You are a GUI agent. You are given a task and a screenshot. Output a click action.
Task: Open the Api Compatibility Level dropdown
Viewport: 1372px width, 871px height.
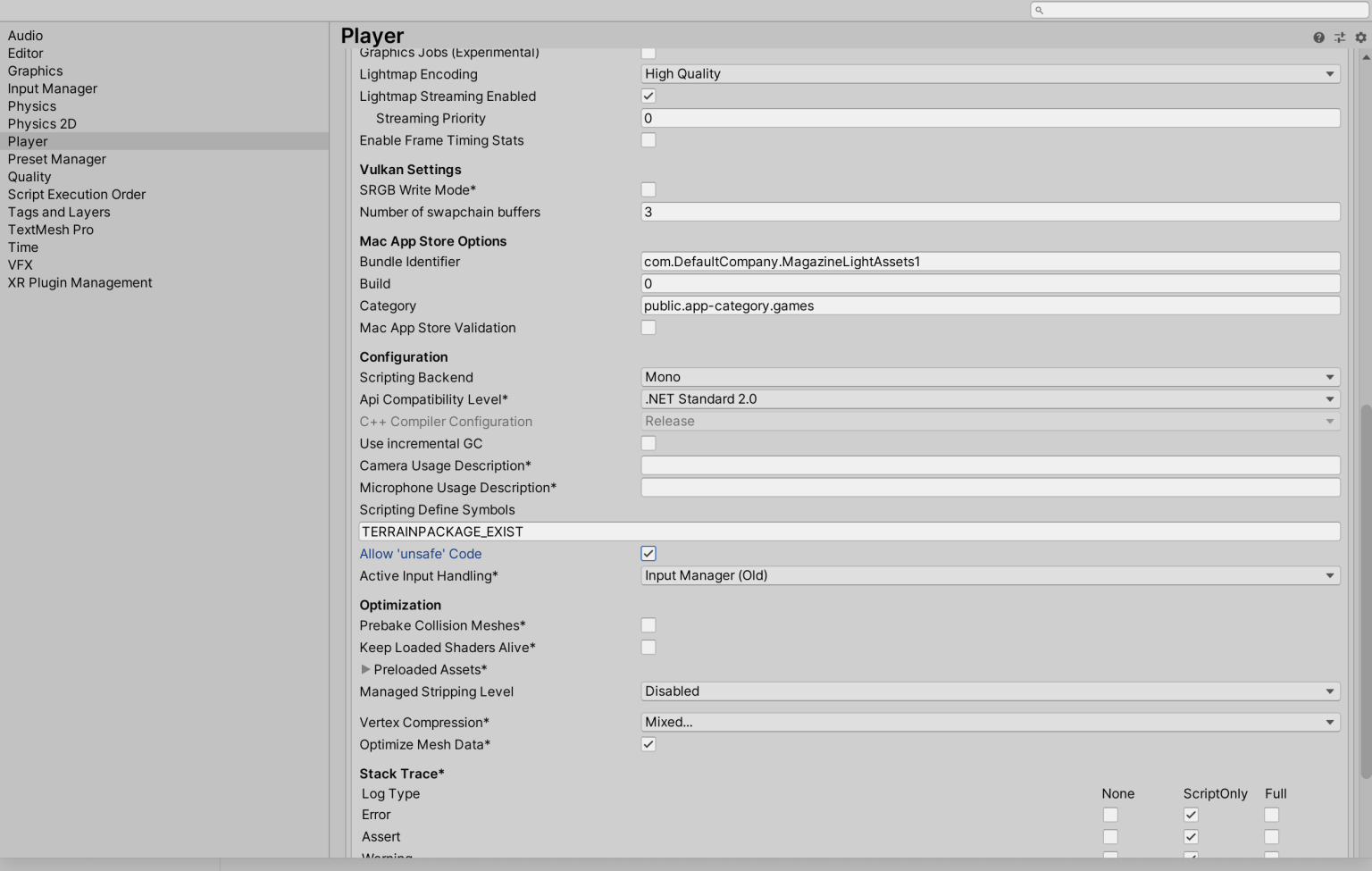990,398
